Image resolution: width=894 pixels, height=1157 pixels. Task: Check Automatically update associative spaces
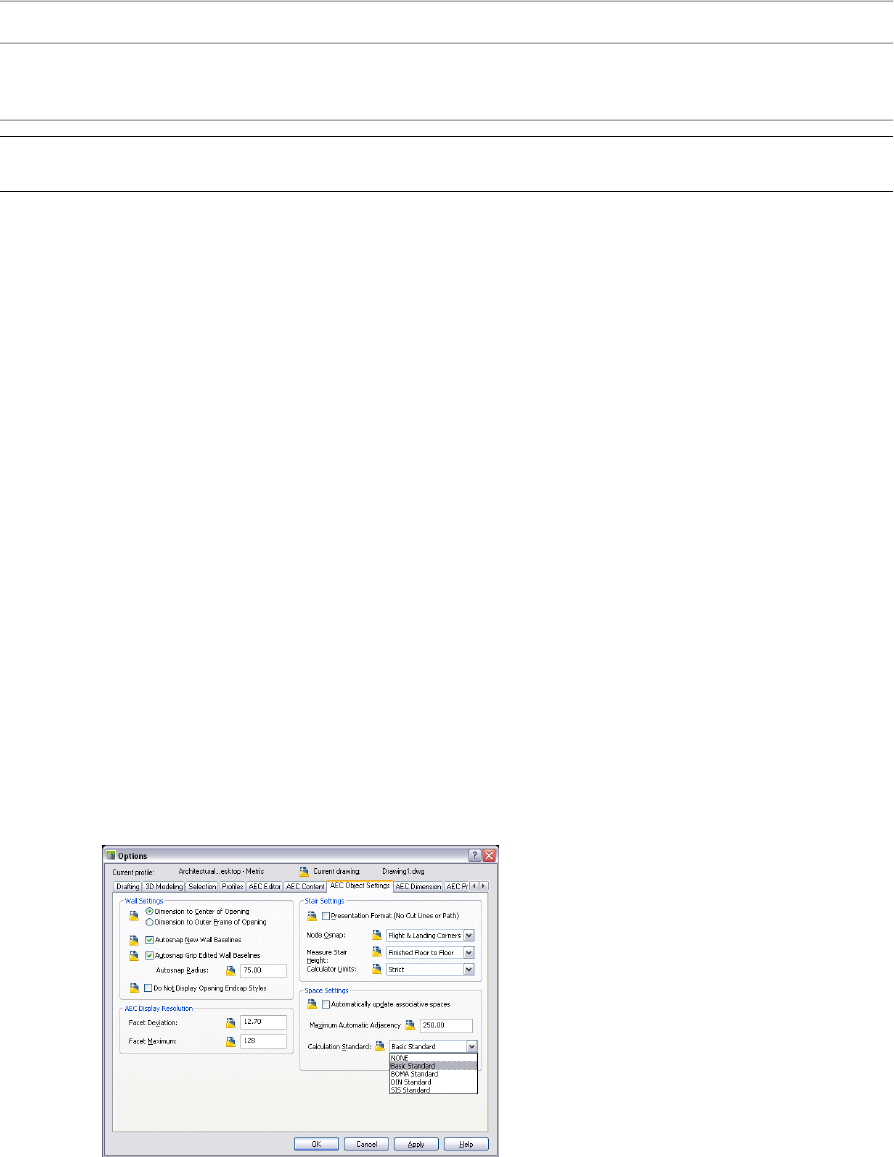tap(326, 1004)
